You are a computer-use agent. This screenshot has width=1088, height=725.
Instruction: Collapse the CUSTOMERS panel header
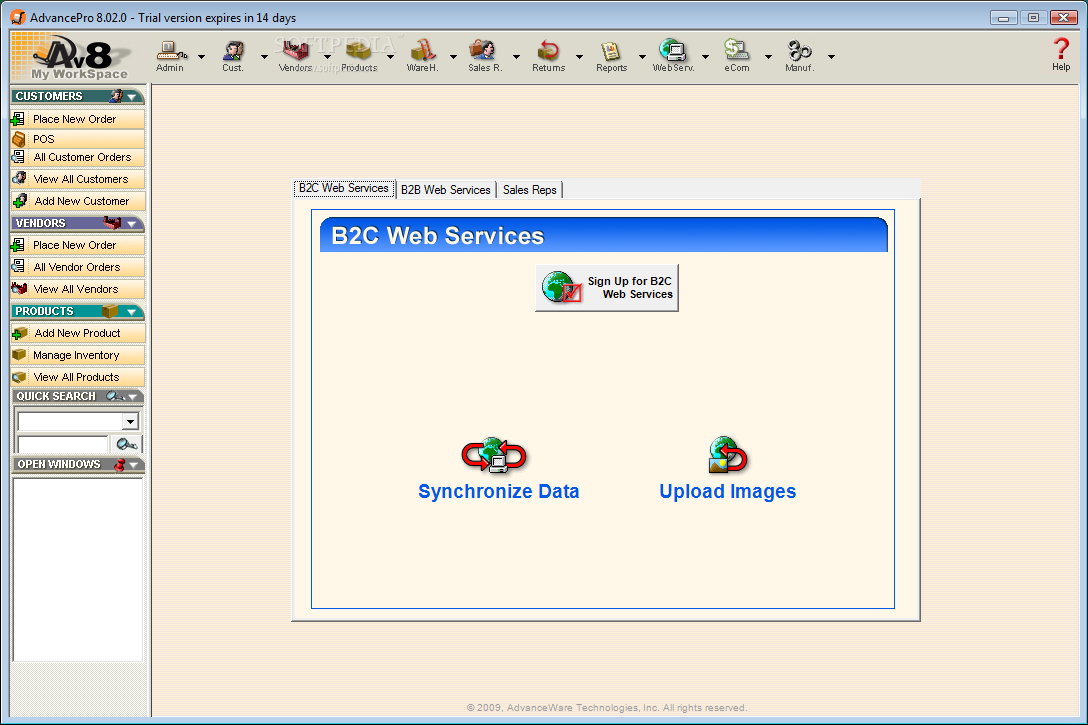[78, 96]
